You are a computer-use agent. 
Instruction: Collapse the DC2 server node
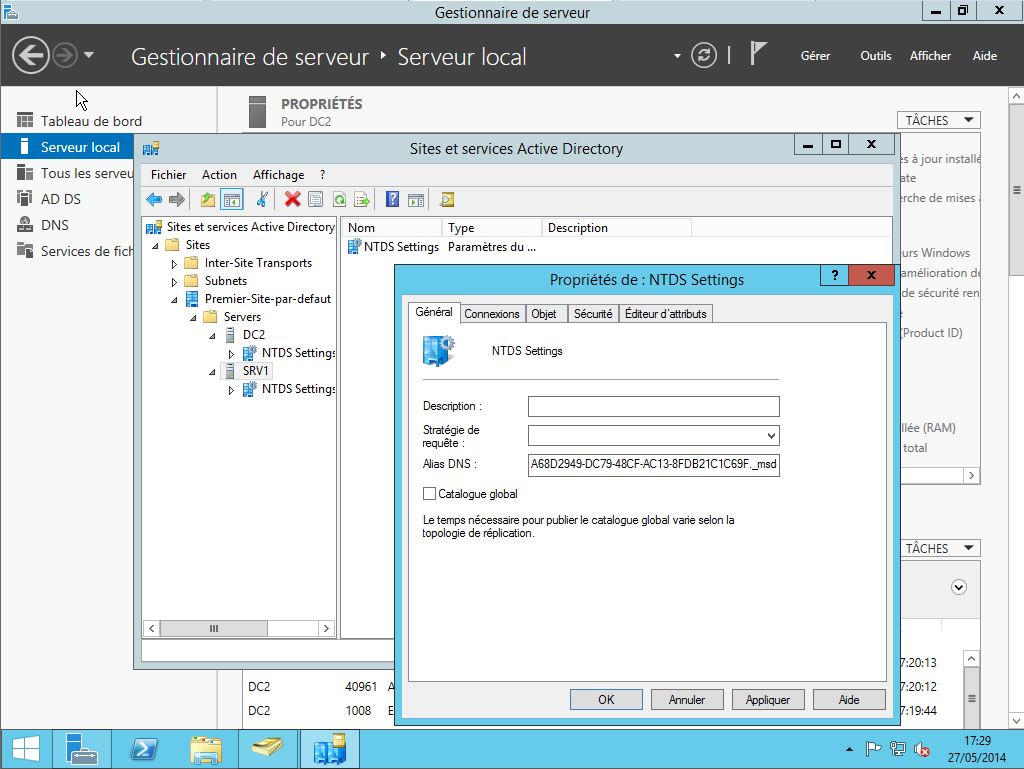click(x=212, y=336)
